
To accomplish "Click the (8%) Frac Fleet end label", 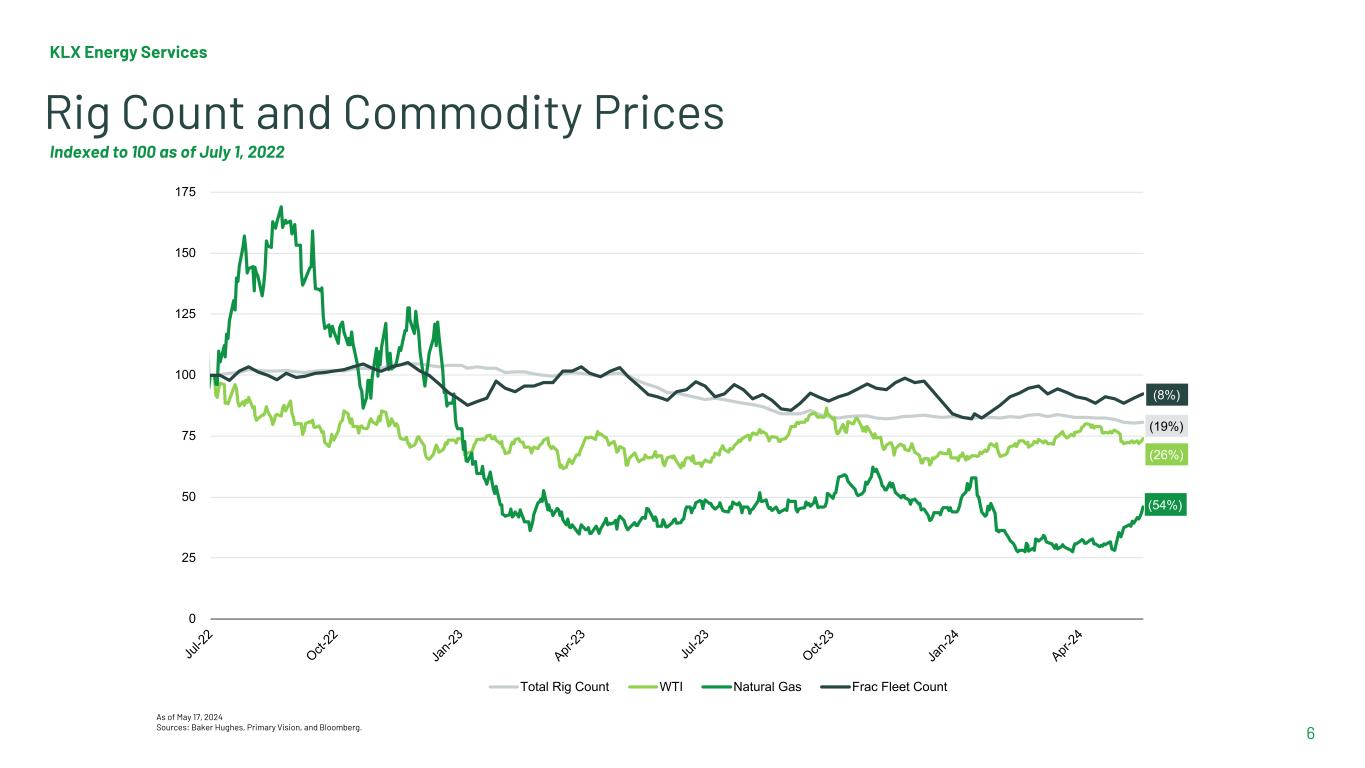I will coord(1166,394).
